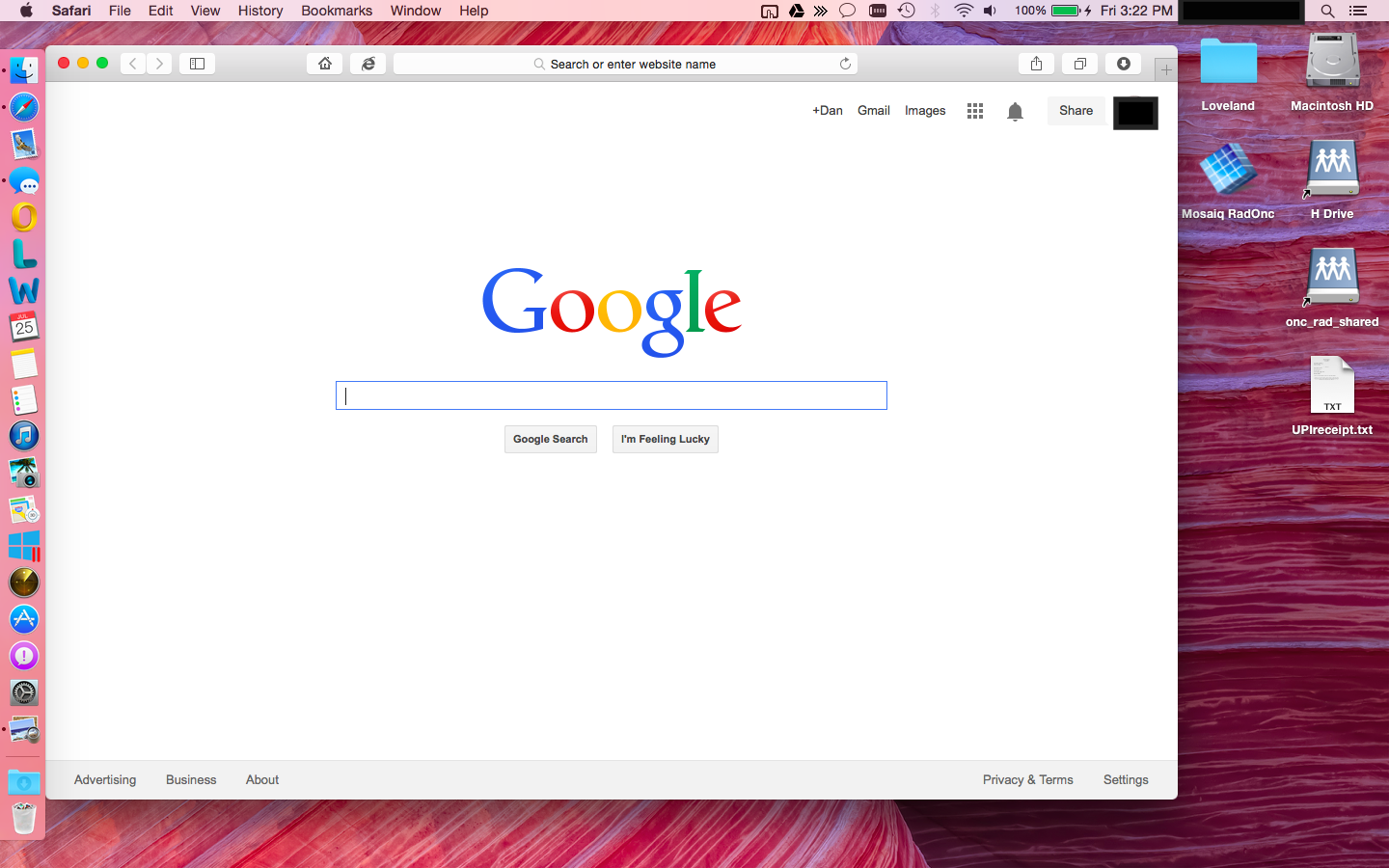Viewport: 1389px width, 868px height.
Task: Open the +Dan profile link
Action: tap(828, 111)
